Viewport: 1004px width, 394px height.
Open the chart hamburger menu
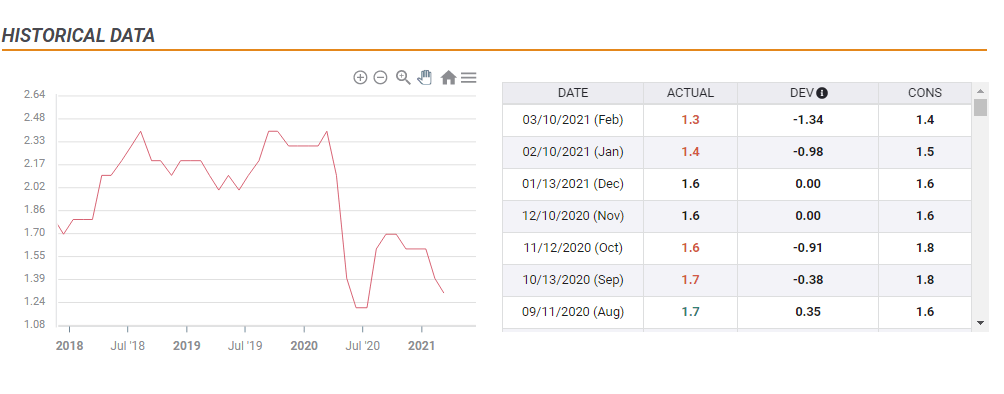[x=469, y=78]
